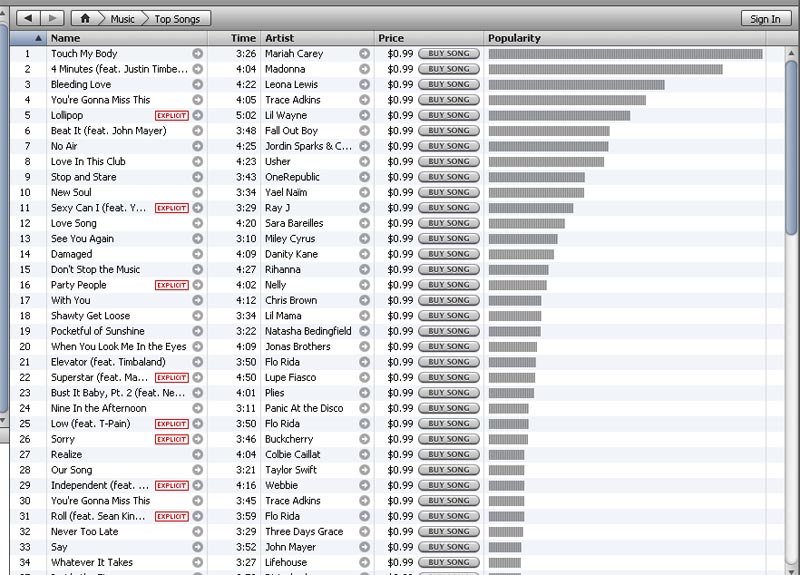Click the Sign In button

pos(765,19)
